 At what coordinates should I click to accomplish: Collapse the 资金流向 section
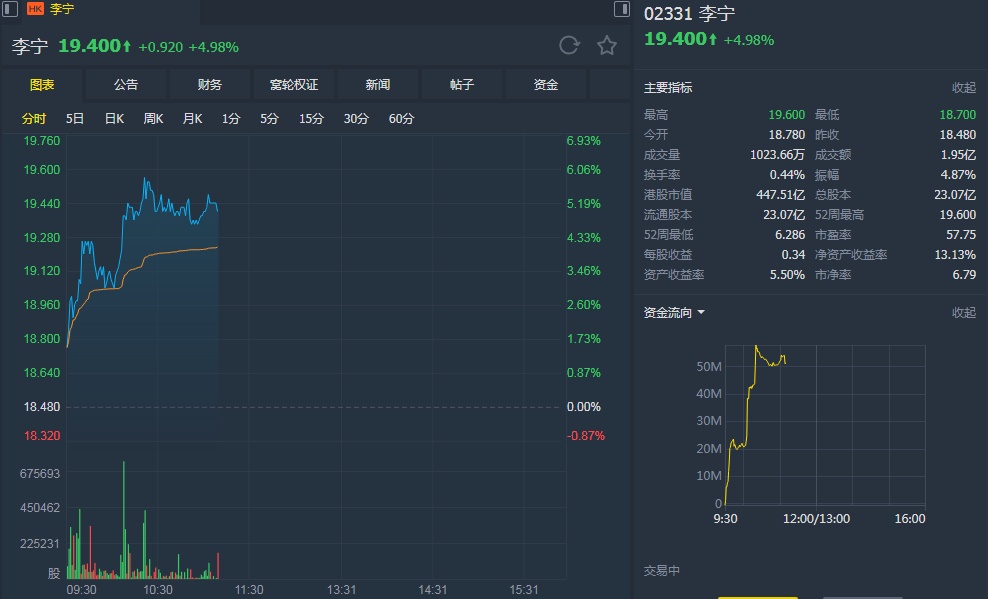963,313
